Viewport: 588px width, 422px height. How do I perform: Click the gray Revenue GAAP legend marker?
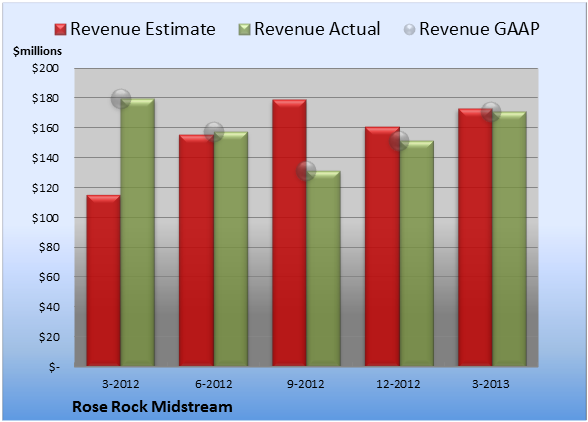pyautogui.click(x=410, y=30)
